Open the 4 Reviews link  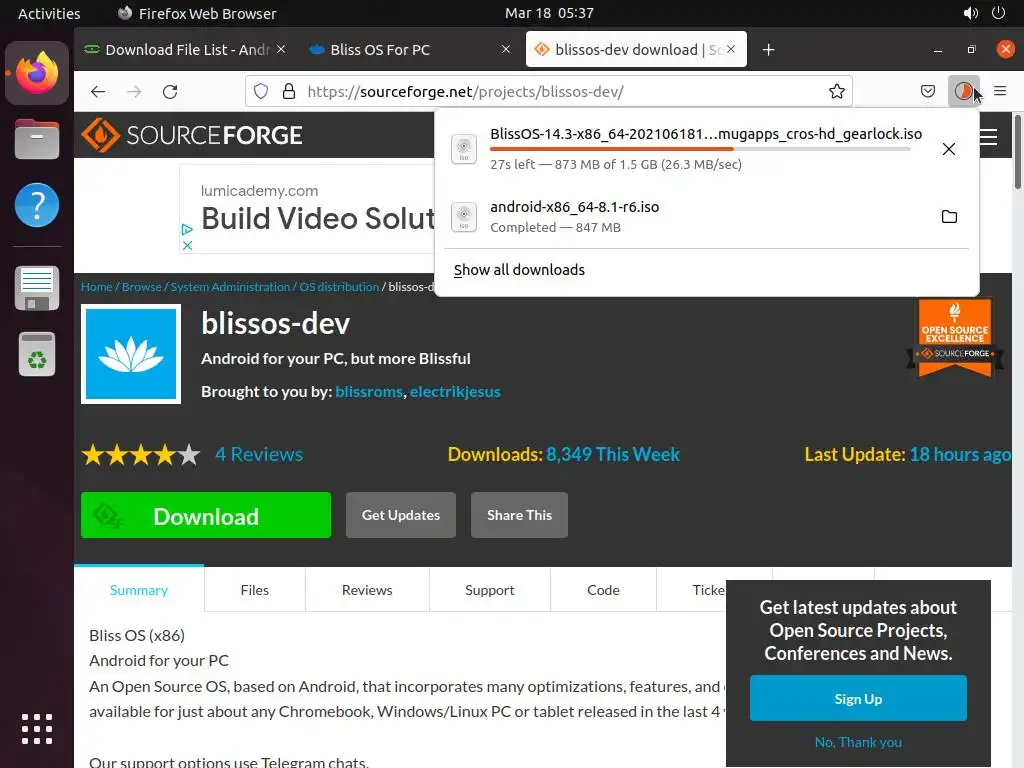(x=259, y=454)
